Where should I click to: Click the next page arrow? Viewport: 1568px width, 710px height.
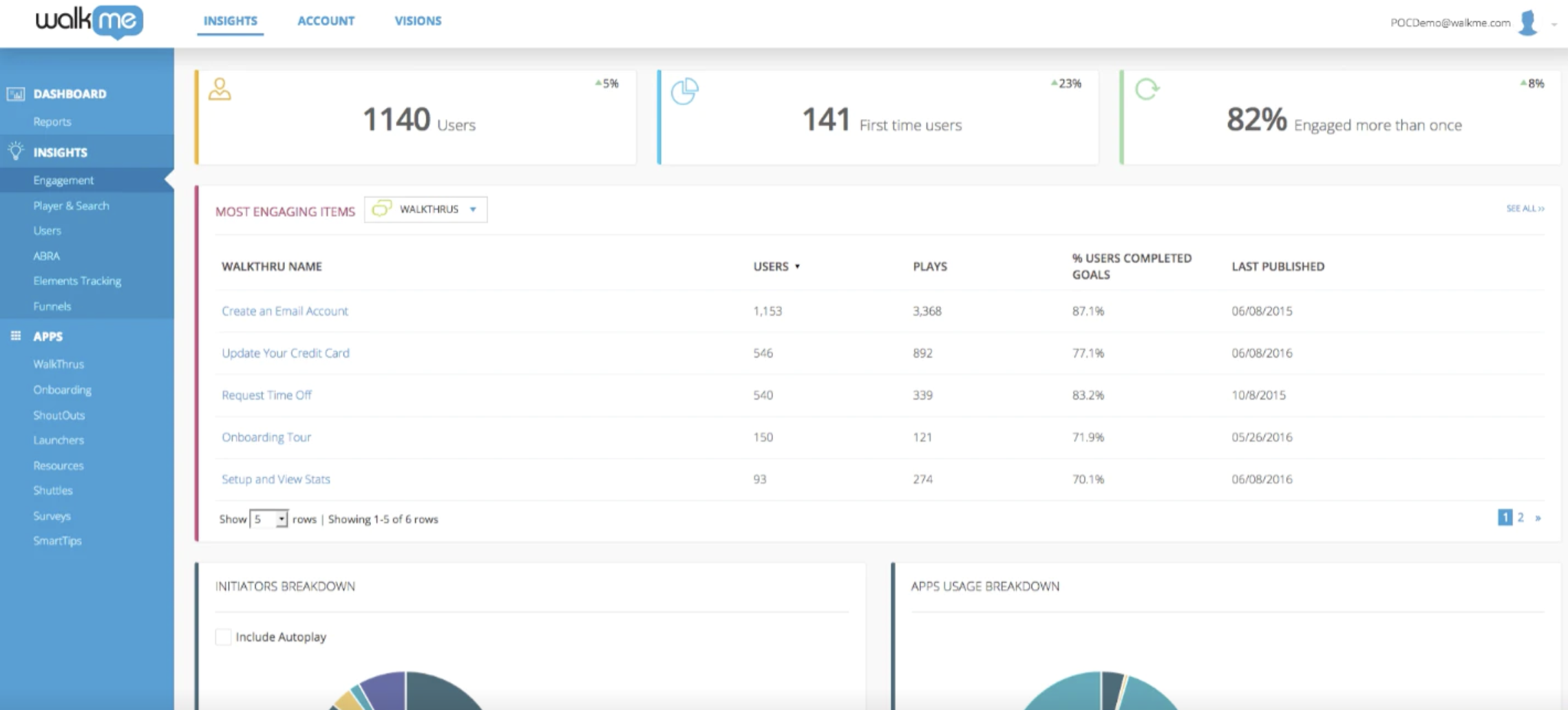click(x=1538, y=518)
